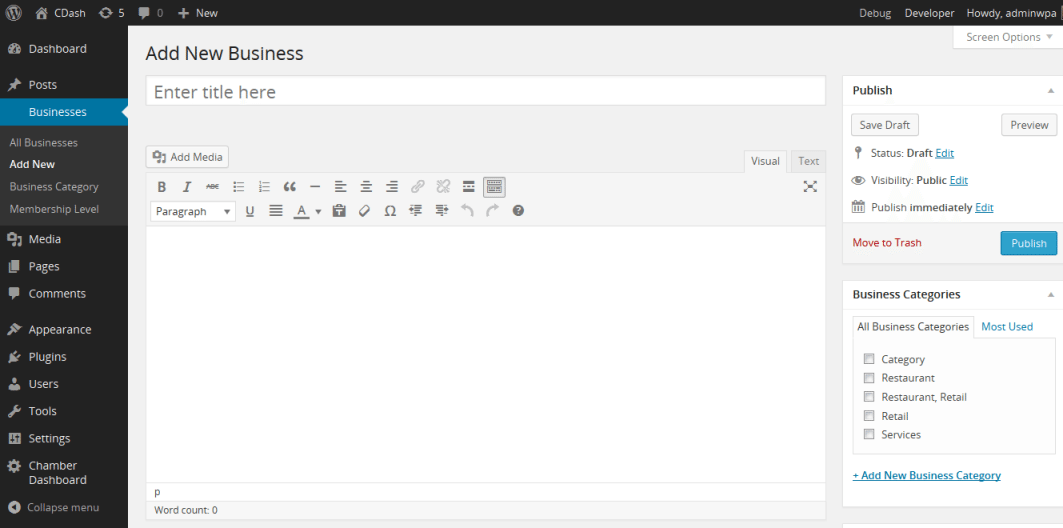Remove link icon in toolbar
The image size is (1063, 528).
pos(443,187)
